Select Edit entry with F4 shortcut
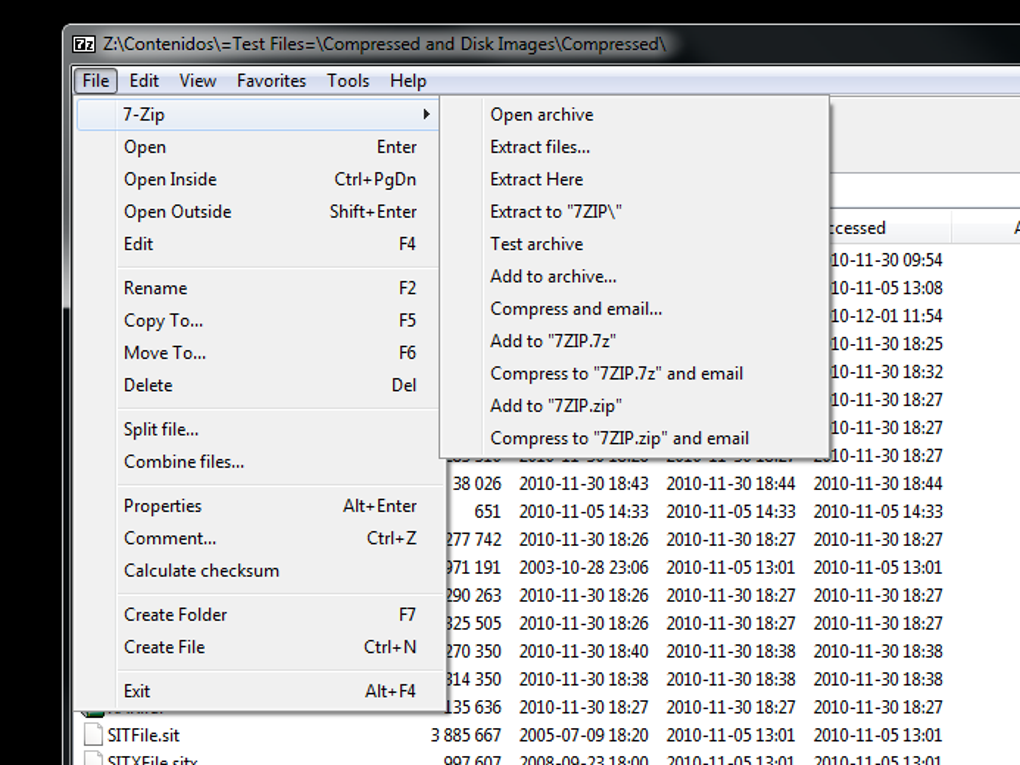The width and height of the screenshot is (1020, 765). point(258,245)
